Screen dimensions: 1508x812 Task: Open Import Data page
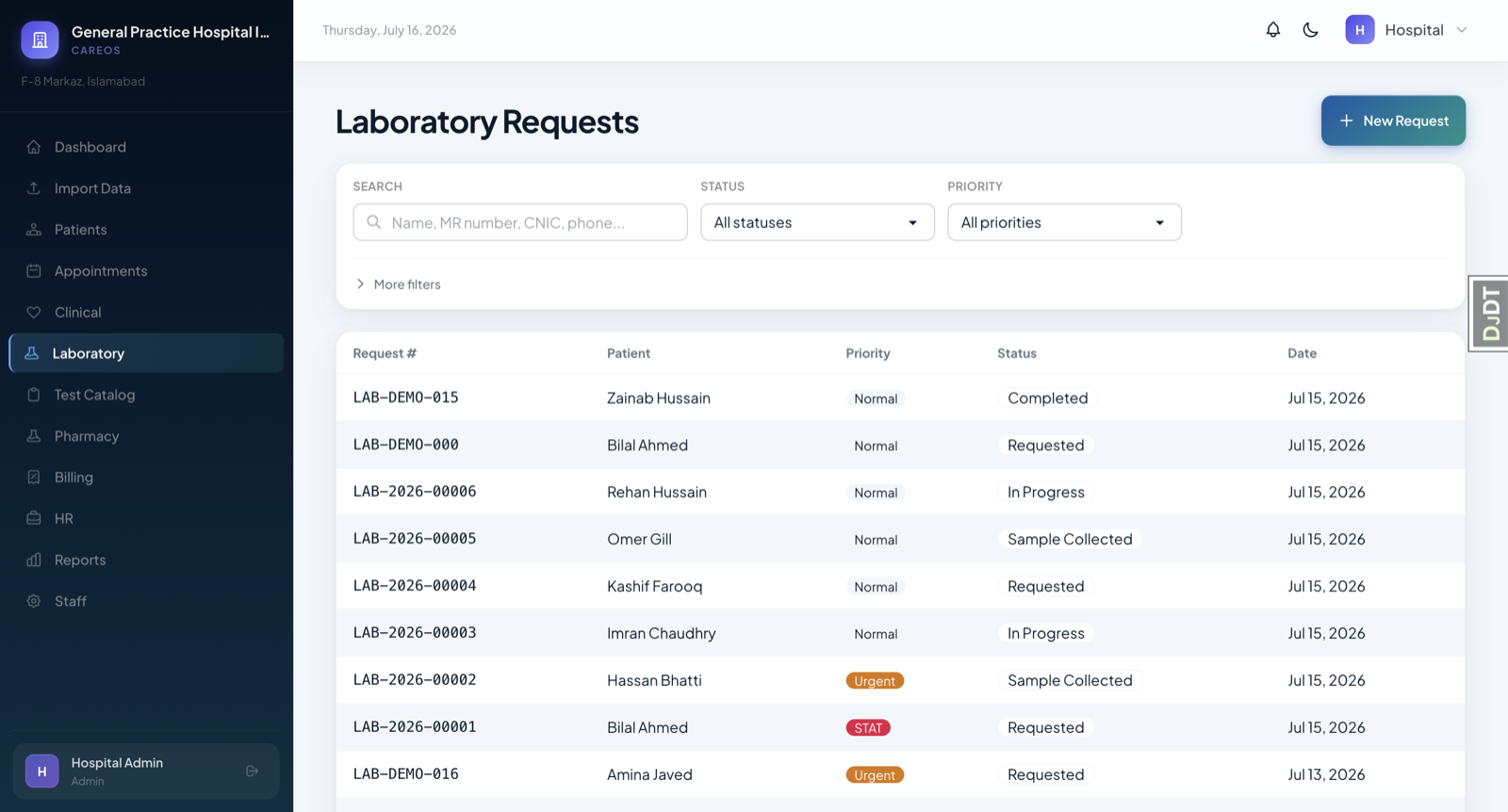[x=146, y=188]
